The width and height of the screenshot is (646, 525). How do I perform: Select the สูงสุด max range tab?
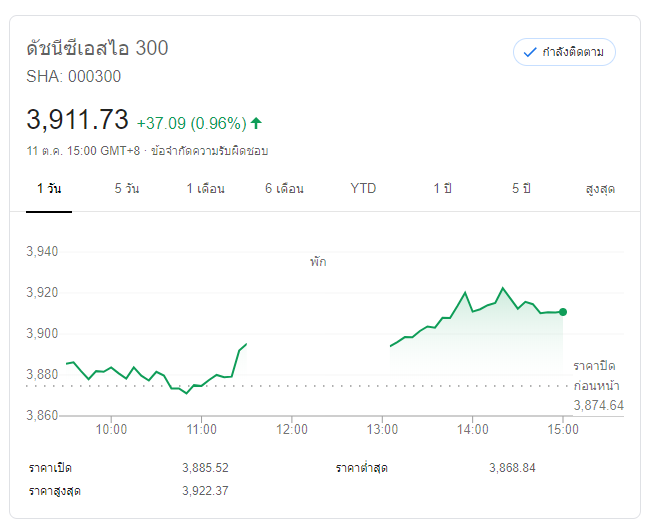click(x=600, y=188)
